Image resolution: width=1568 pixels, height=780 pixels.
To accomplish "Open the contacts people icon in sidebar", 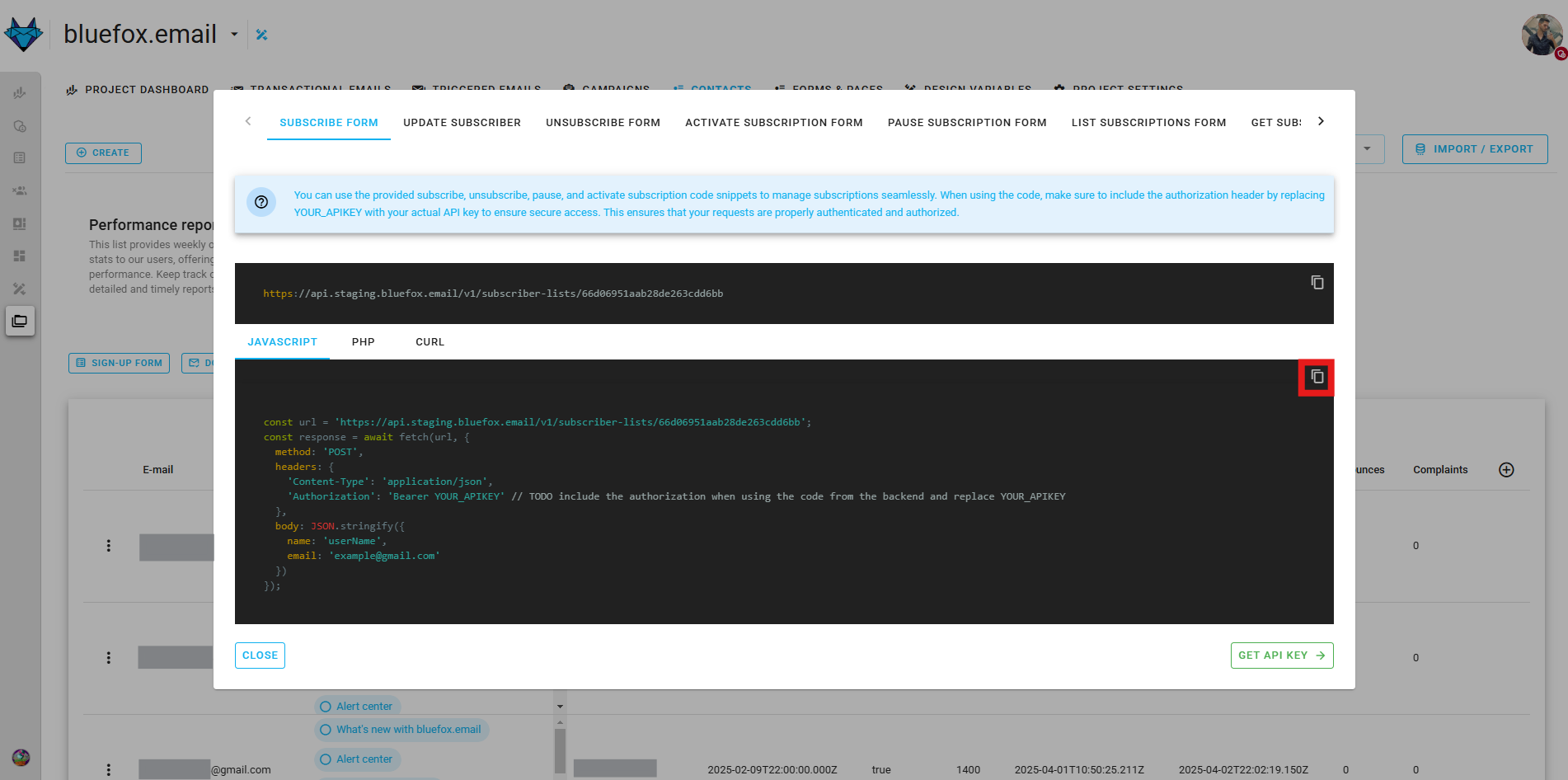I will pos(20,190).
